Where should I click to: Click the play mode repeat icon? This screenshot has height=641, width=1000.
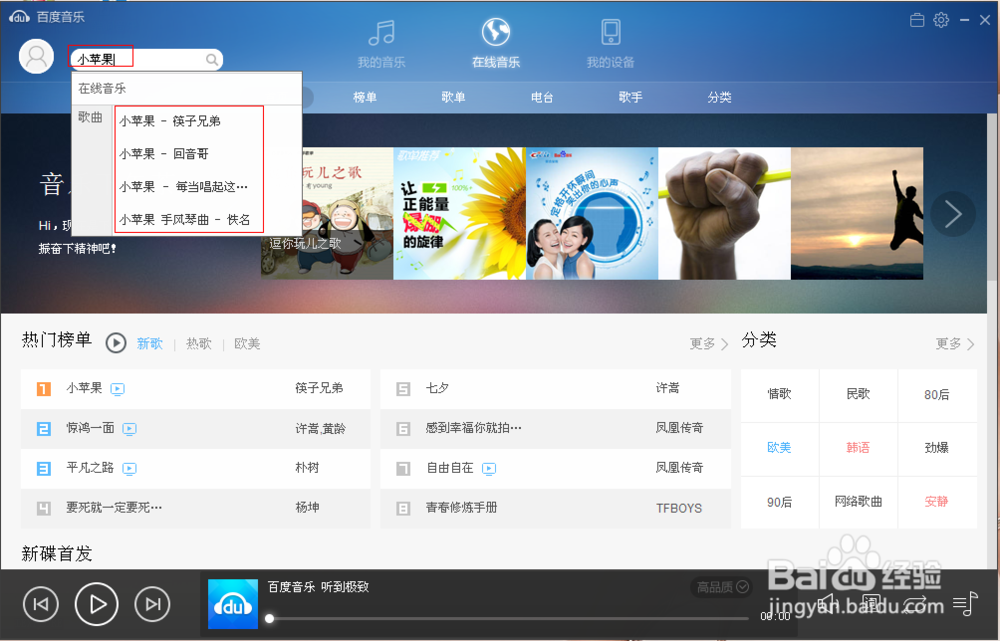[x=915, y=603]
